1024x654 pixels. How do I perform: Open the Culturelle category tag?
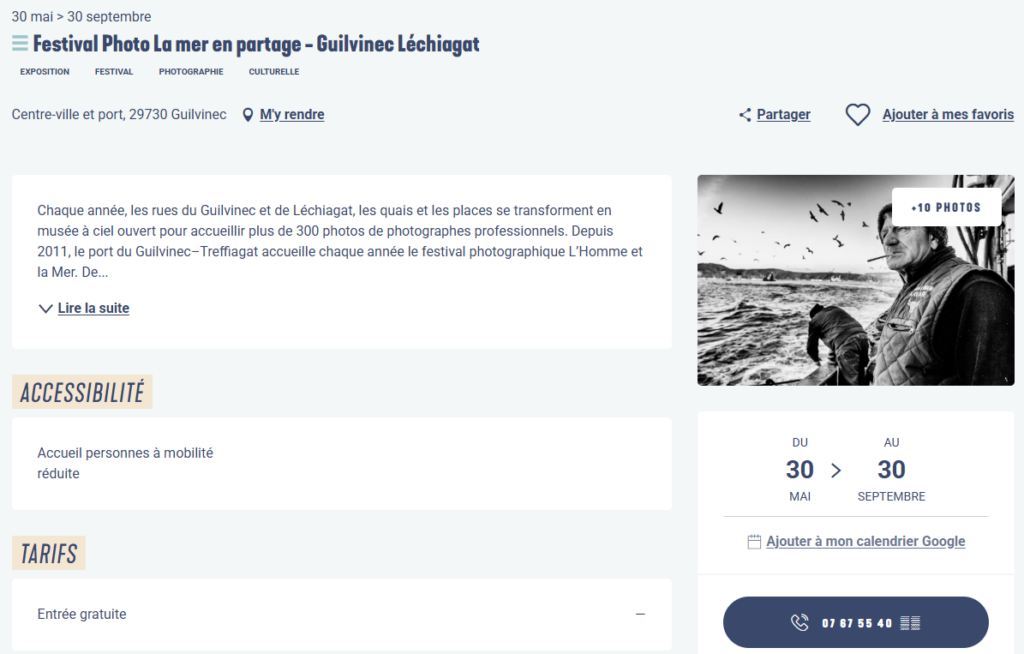click(x=274, y=72)
